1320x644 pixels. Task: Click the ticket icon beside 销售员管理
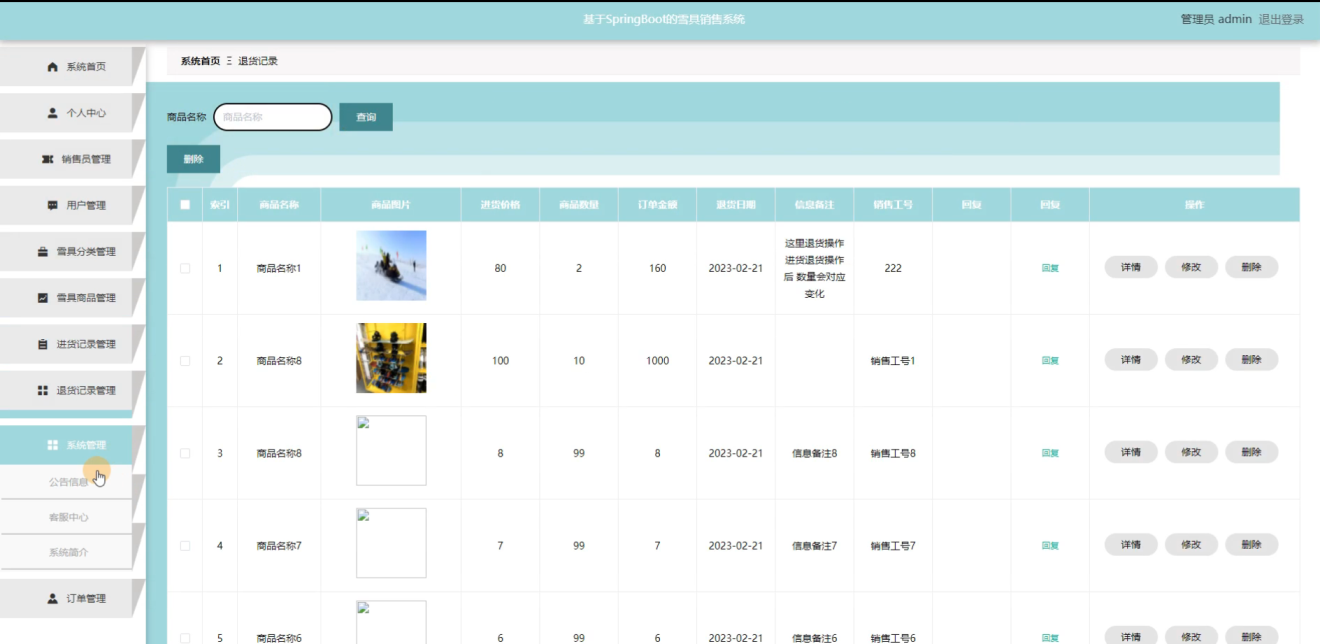coord(47,159)
